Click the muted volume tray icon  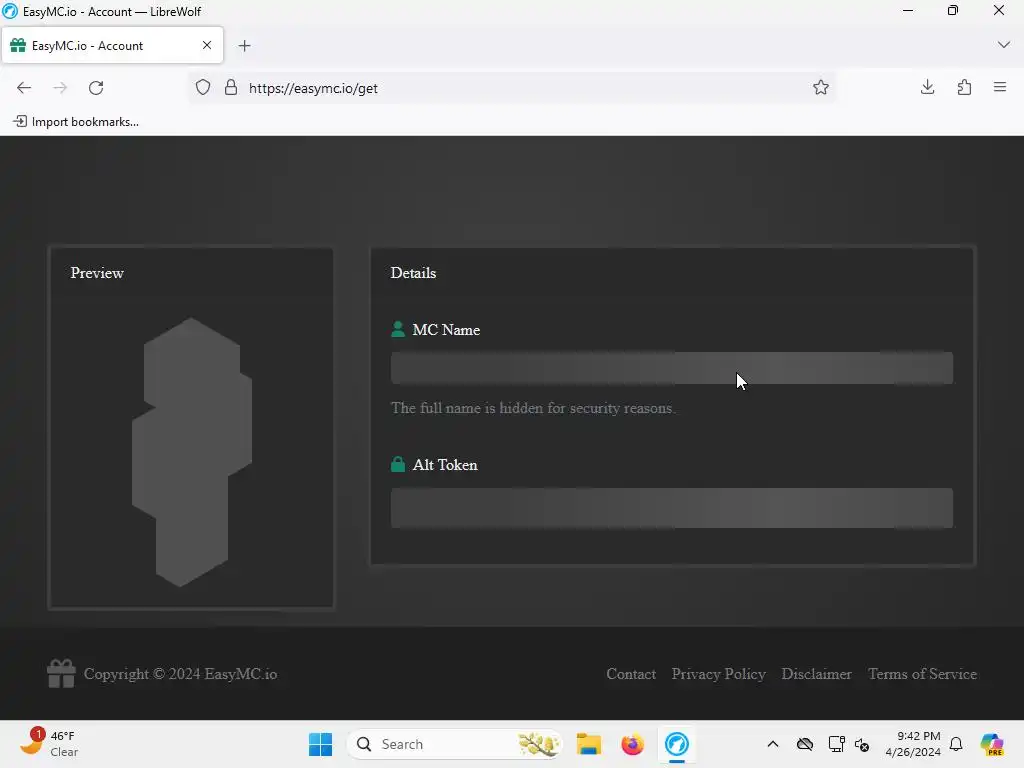[x=861, y=744]
